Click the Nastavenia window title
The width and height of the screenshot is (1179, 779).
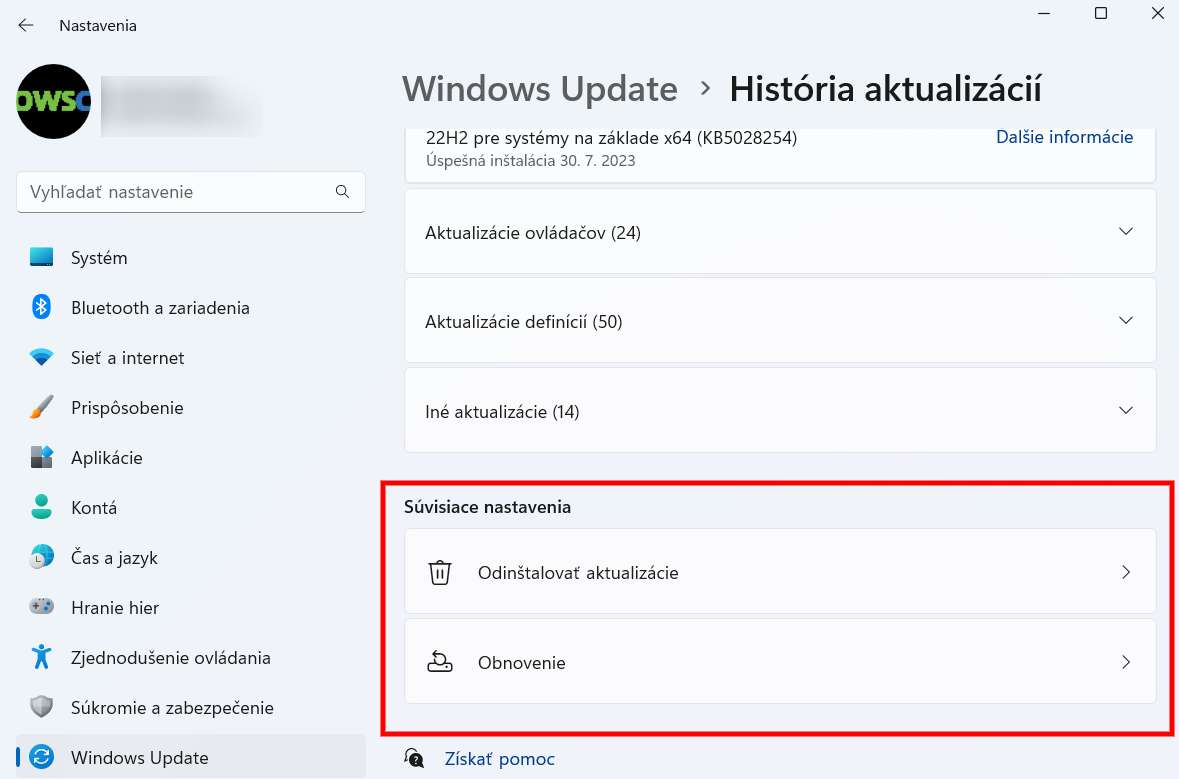[x=98, y=26]
